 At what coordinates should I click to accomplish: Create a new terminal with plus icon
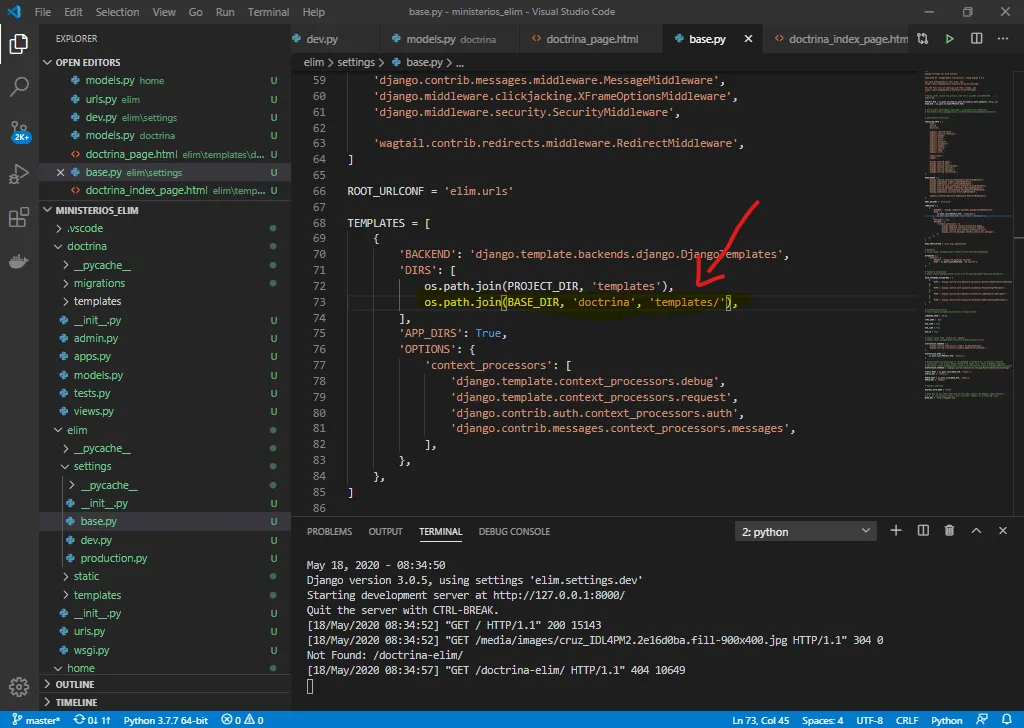pos(896,531)
